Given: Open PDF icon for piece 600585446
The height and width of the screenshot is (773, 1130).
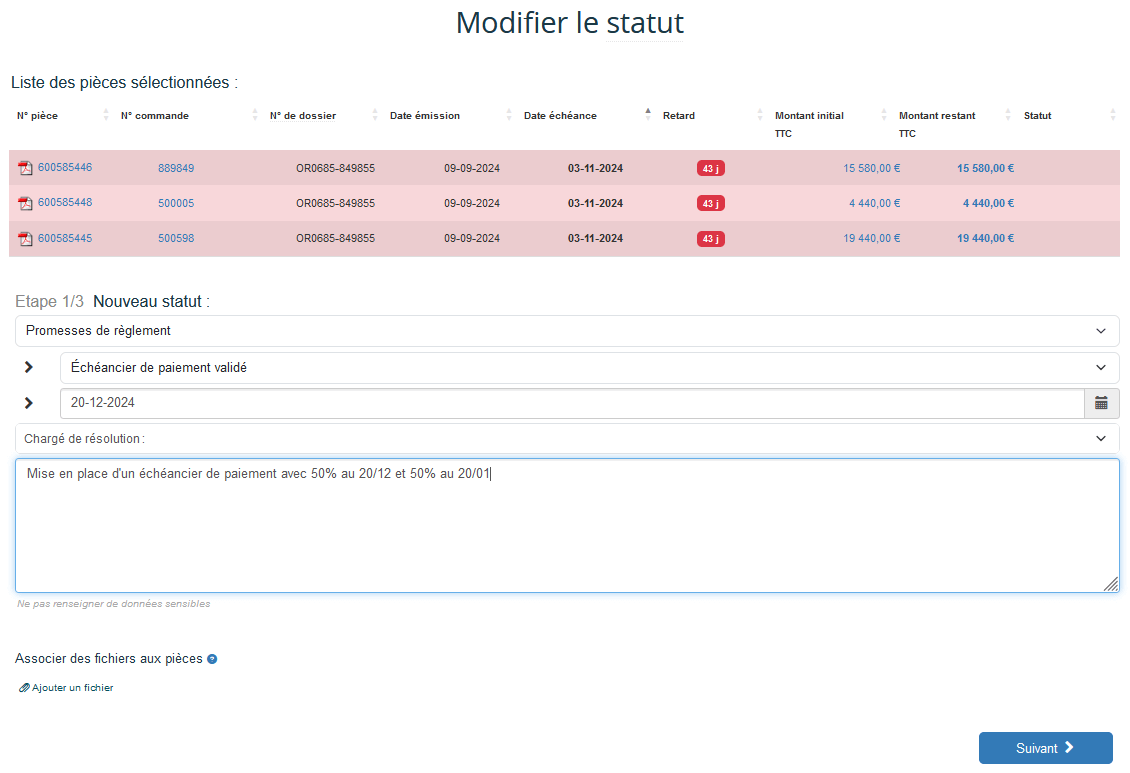Looking at the screenshot, I should [x=25, y=168].
